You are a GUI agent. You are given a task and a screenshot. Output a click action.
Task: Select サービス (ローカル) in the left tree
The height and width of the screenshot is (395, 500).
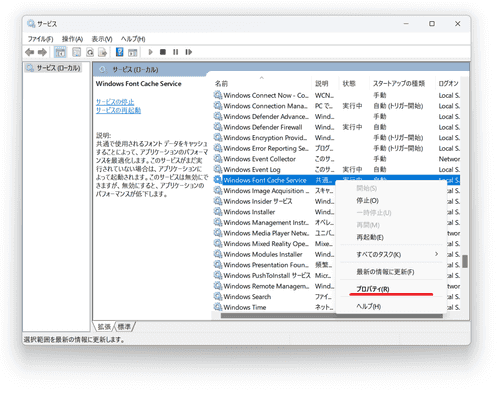[58, 68]
